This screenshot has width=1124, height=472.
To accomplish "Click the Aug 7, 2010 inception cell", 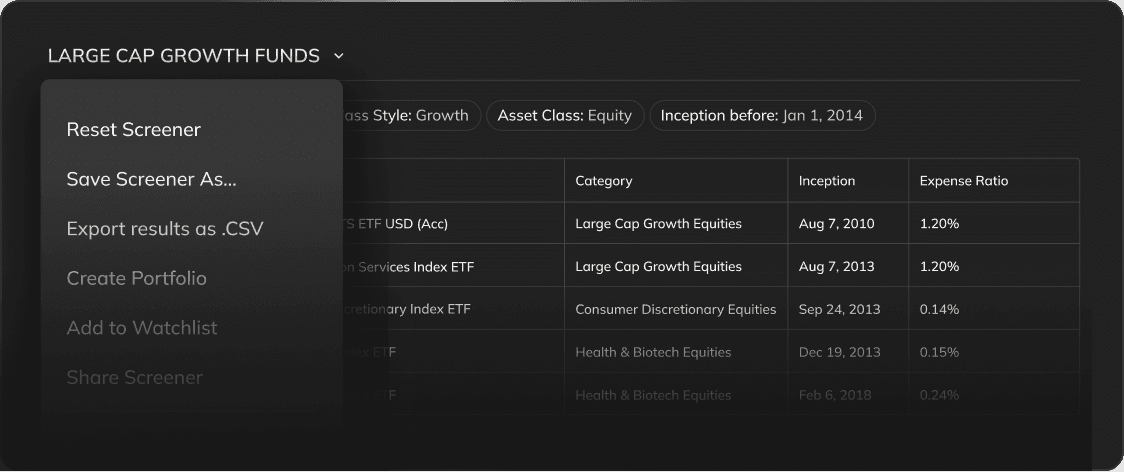I will coord(836,224).
